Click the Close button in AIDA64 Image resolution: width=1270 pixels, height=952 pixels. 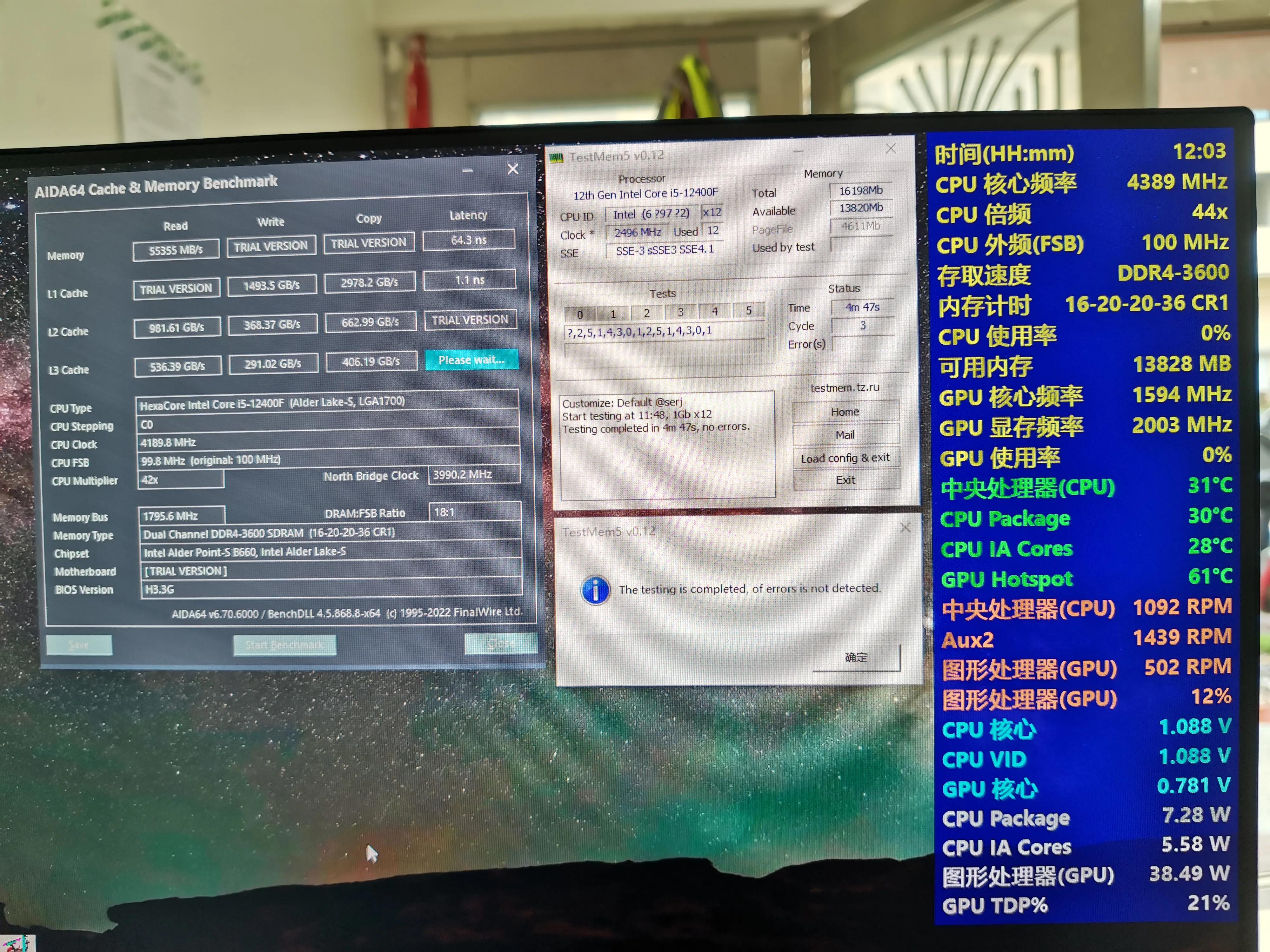(501, 643)
